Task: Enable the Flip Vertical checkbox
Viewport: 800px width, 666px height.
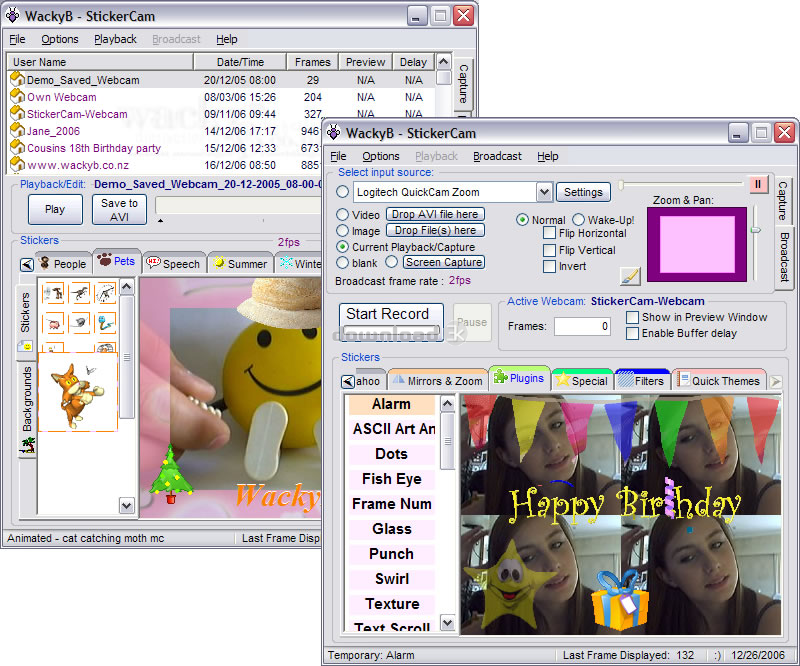Action: tap(549, 250)
